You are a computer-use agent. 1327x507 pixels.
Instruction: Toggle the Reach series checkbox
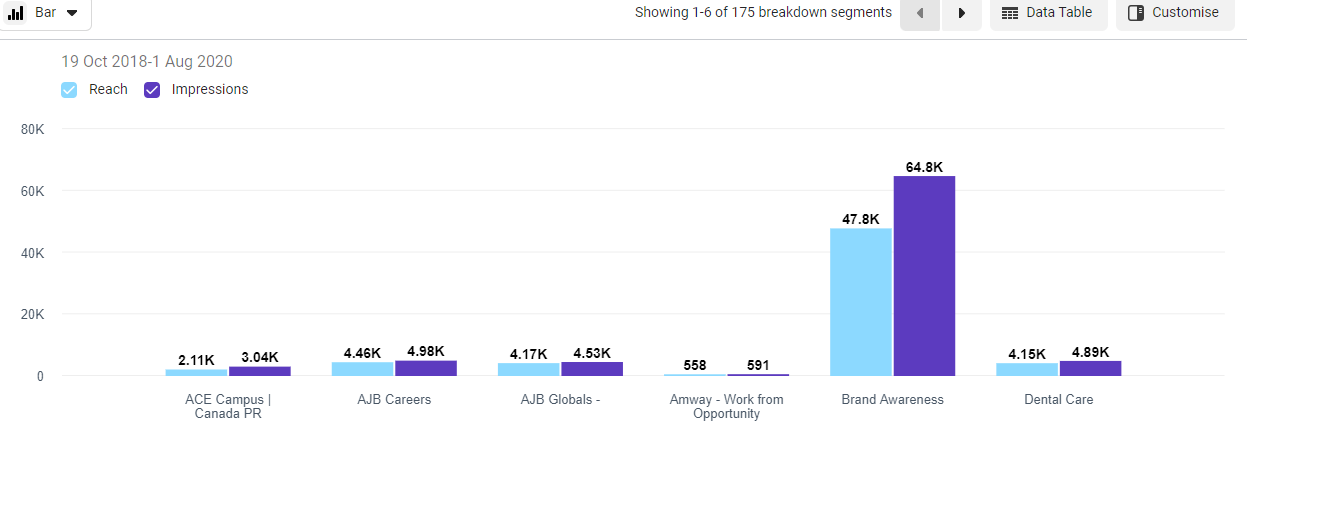69,90
